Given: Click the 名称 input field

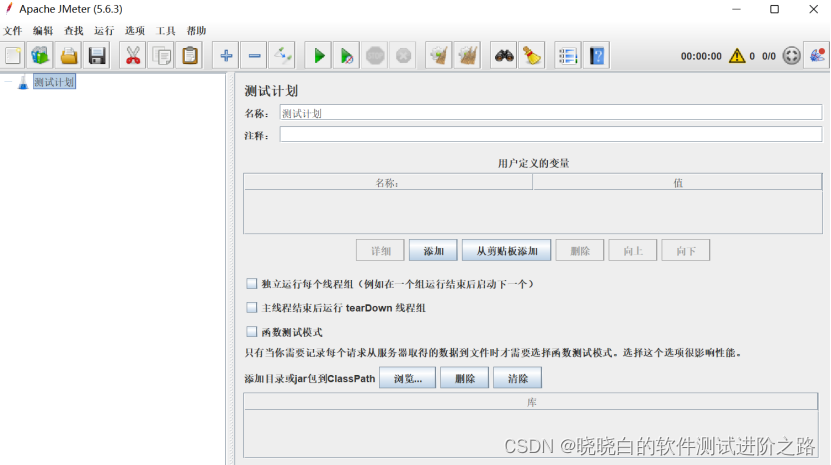Looking at the screenshot, I should tap(551, 113).
